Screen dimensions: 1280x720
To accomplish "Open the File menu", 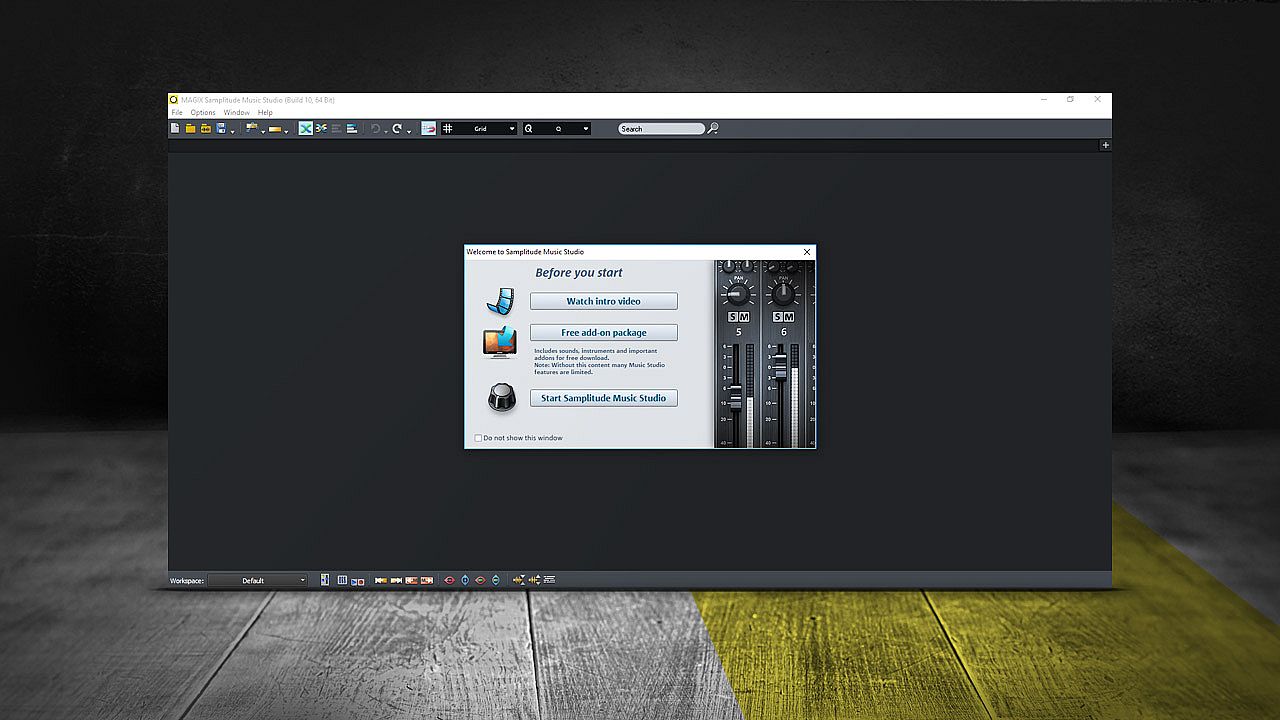I will click(x=177, y=113).
